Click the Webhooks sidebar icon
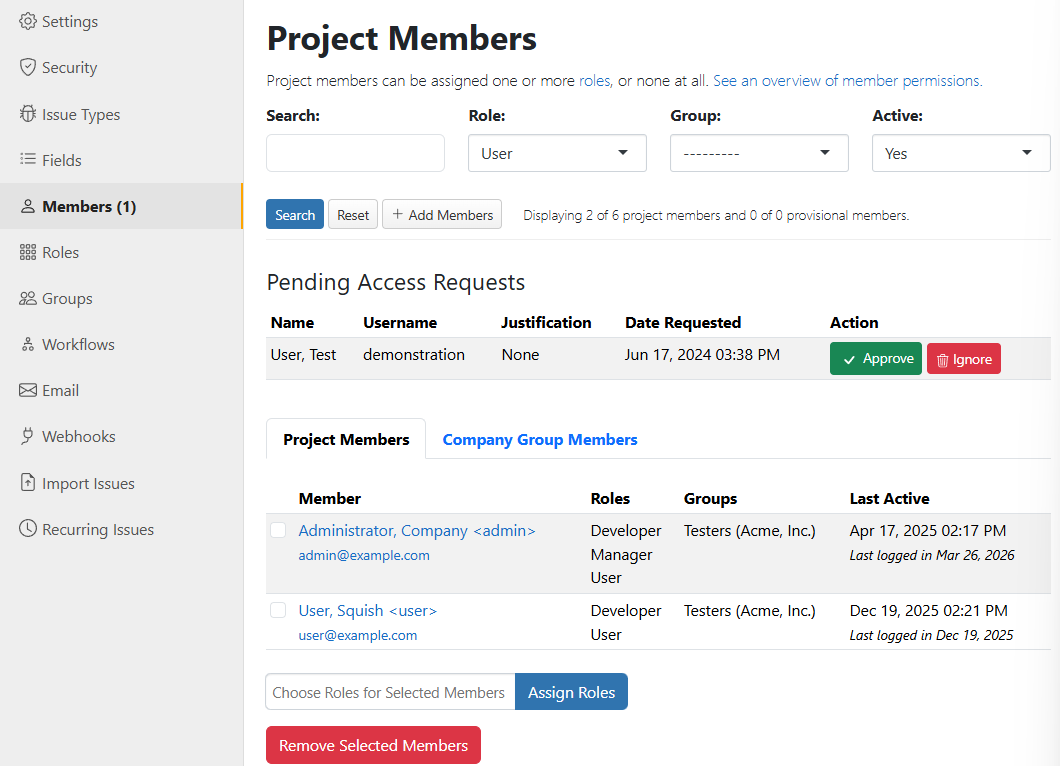Image resolution: width=1060 pixels, height=766 pixels. point(28,436)
